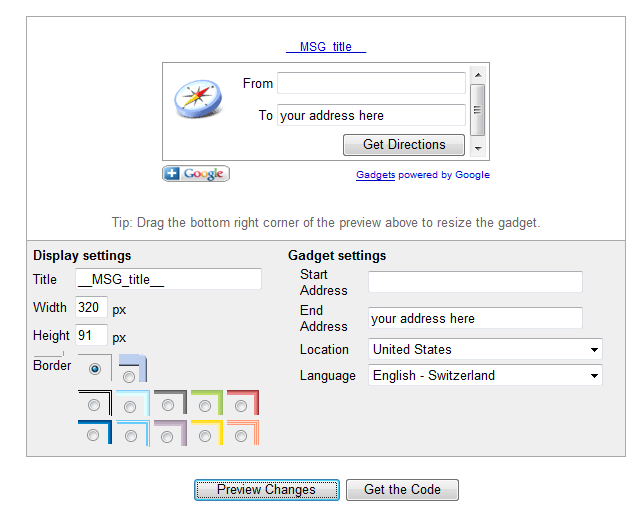Screen dimensions: 640x514
Task: Select the no-border radio option
Action: [x=95, y=369]
